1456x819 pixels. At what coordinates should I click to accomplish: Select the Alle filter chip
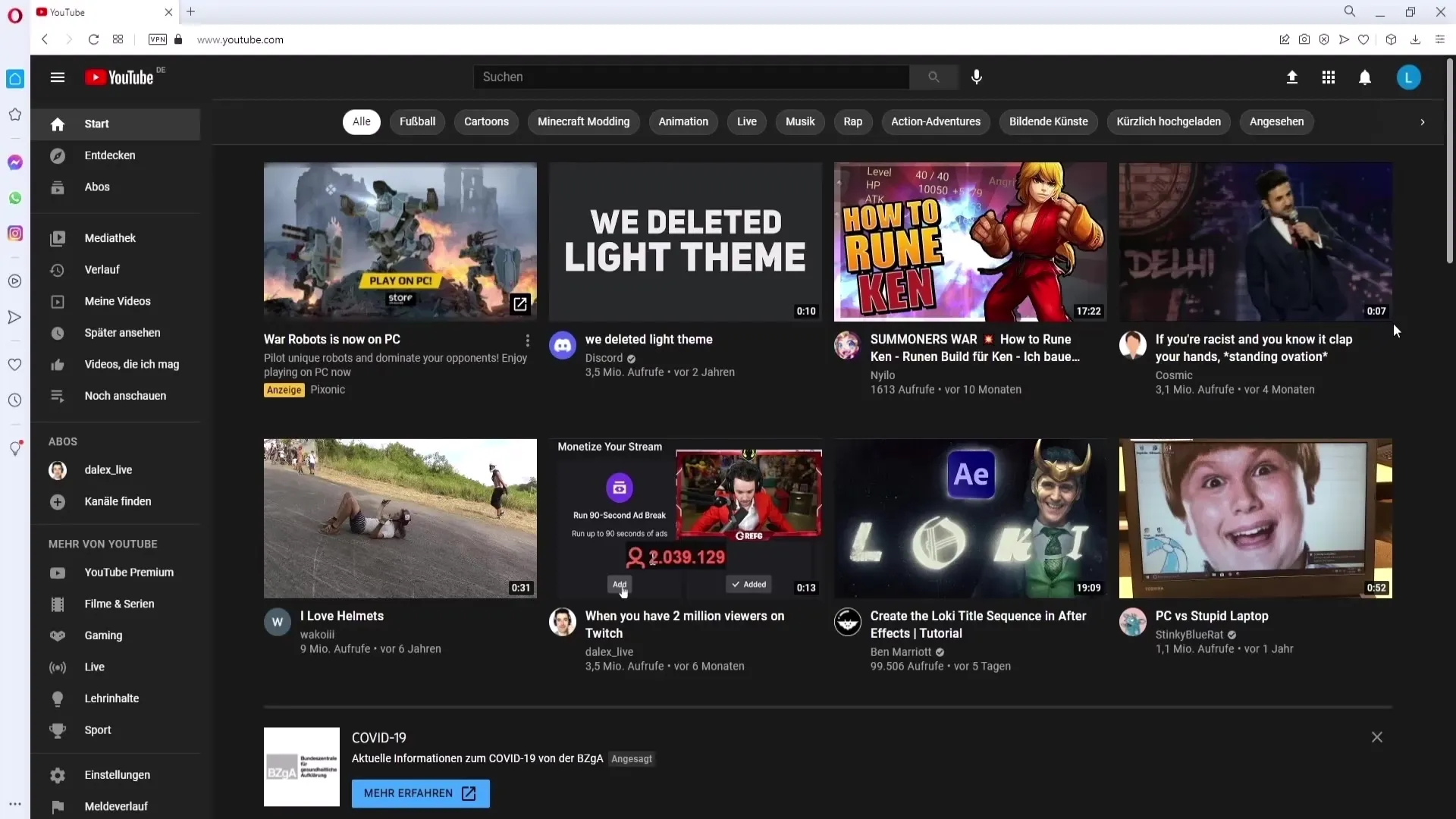[362, 121]
